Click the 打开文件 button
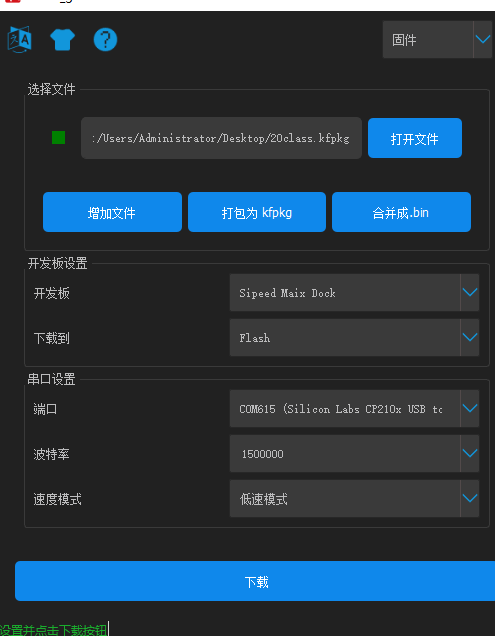Viewport: 495px width, 636px height. pos(415,138)
